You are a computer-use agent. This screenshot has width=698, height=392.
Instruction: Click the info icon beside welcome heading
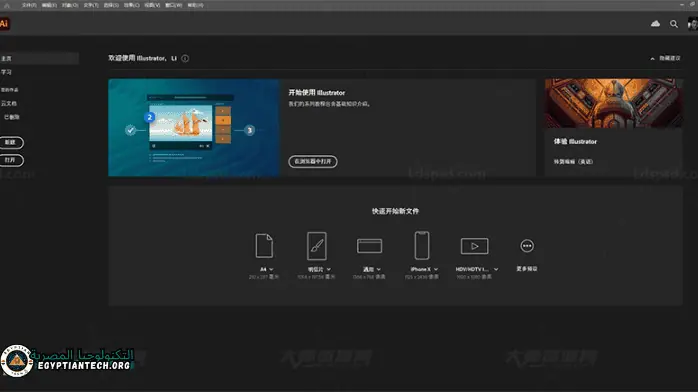coord(185,58)
